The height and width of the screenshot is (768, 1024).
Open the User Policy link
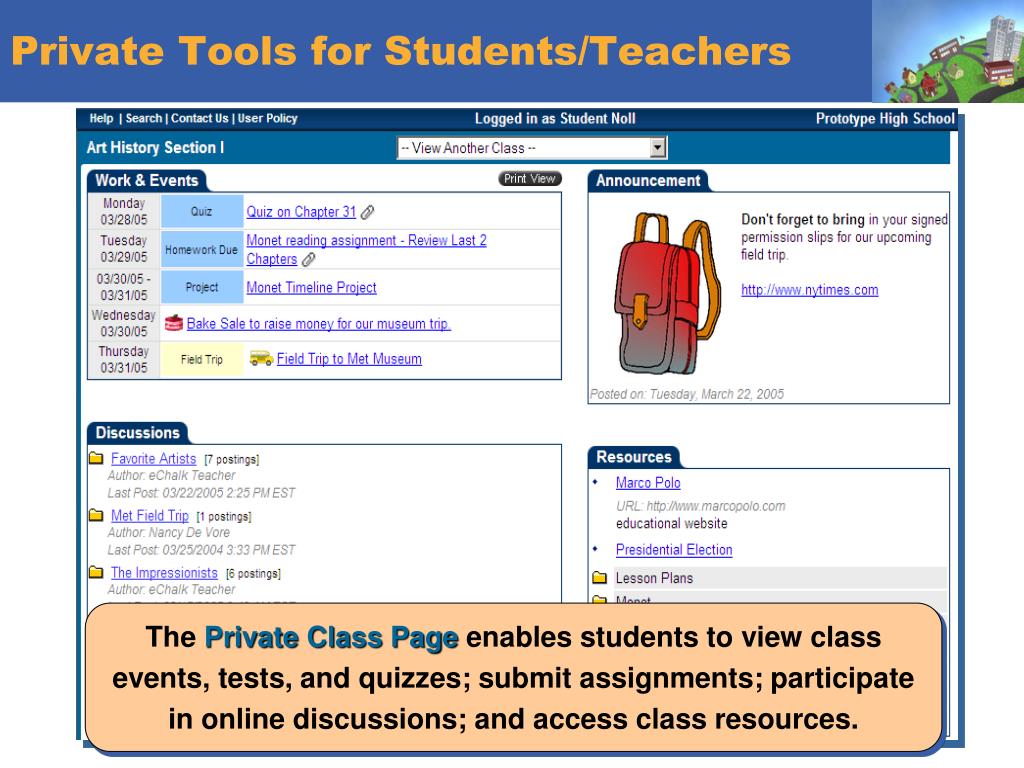tap(268, 118)
